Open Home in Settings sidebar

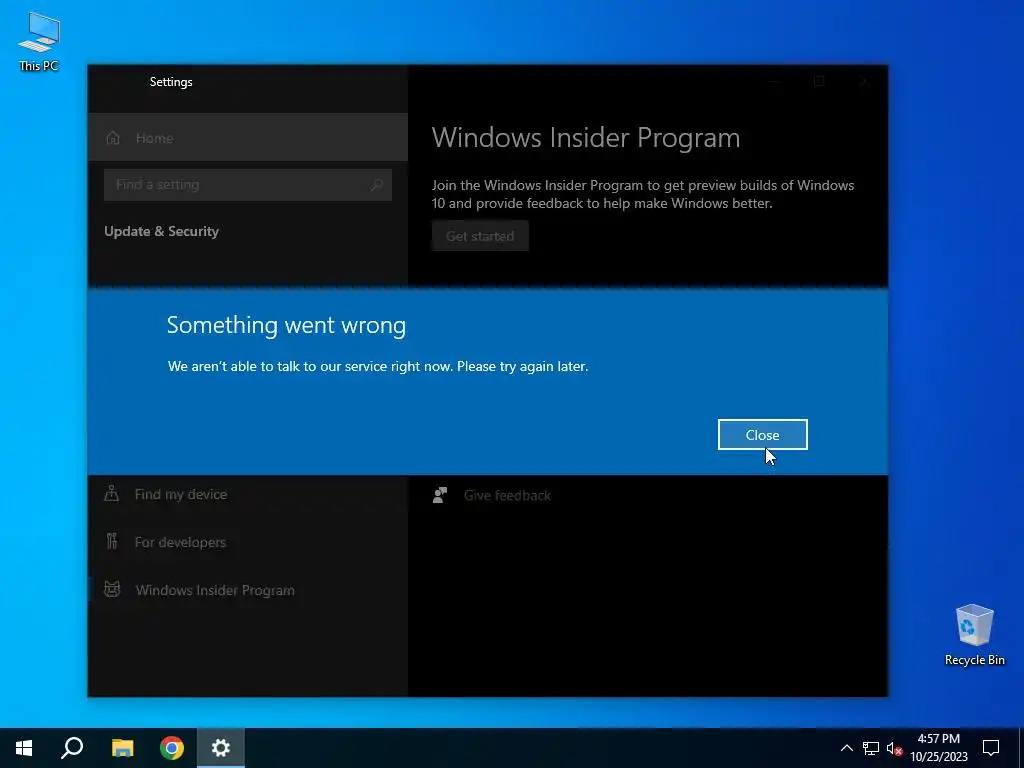click(x=248, y=137)
